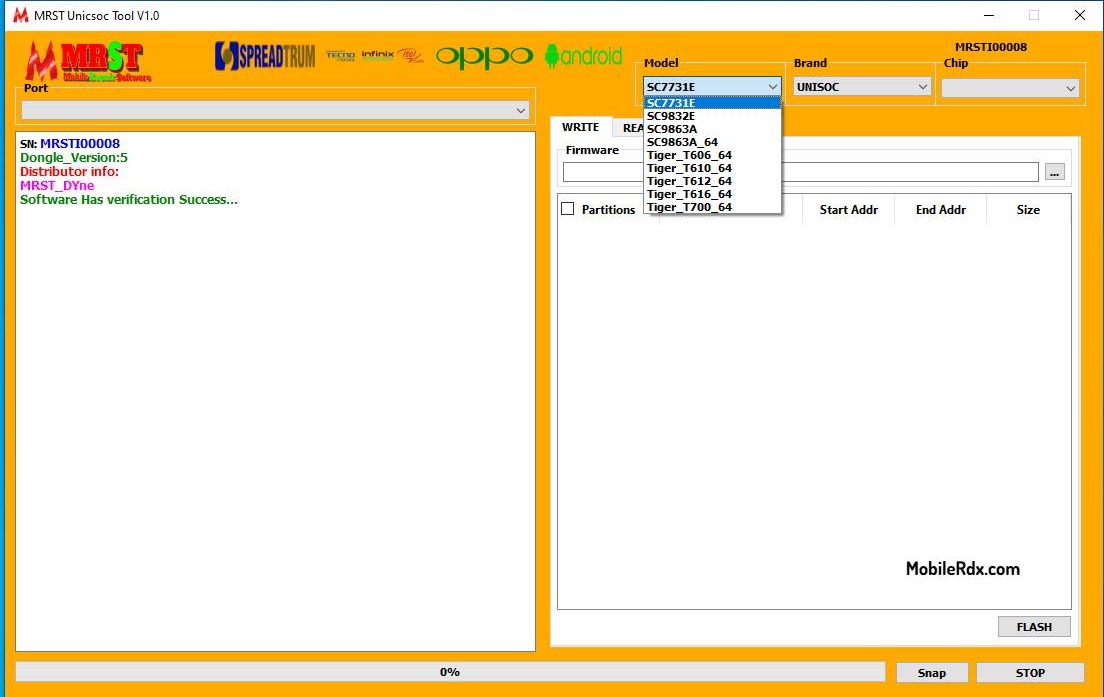Click the 0% progress bar

(450, 672)
